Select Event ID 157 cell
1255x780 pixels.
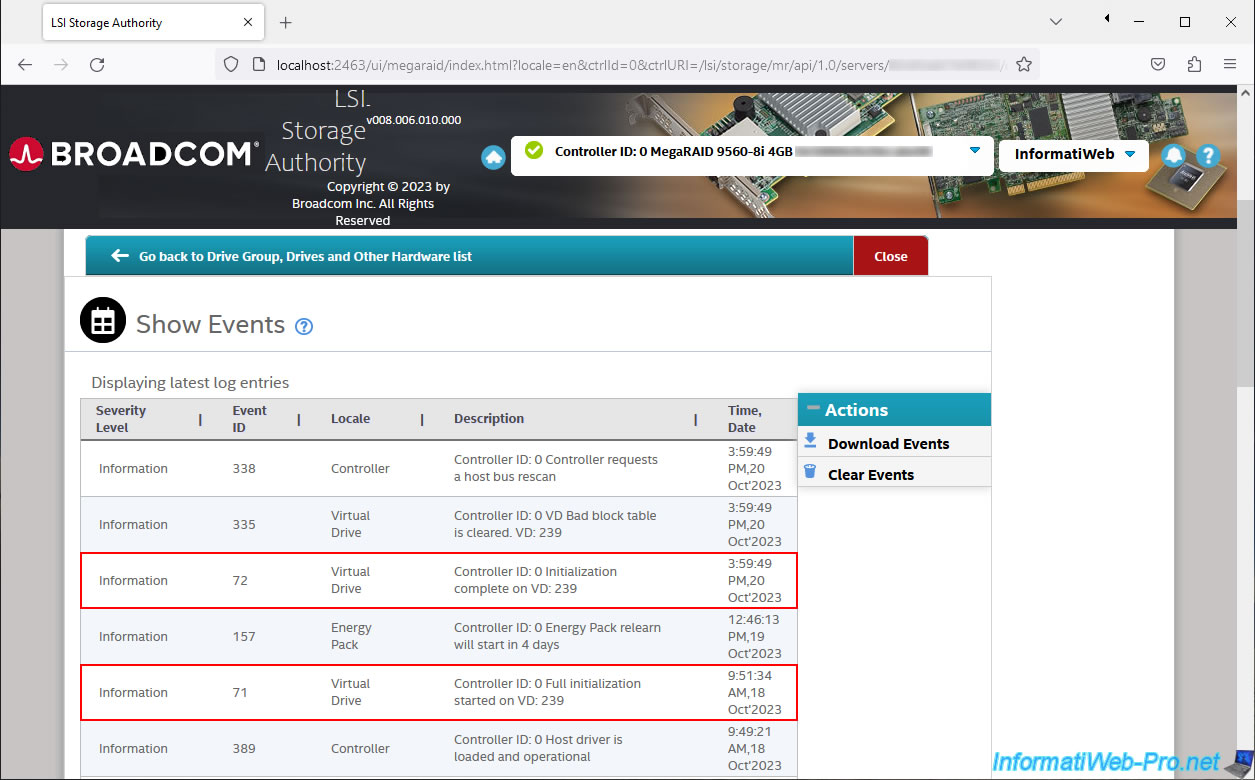click(244, 637)
